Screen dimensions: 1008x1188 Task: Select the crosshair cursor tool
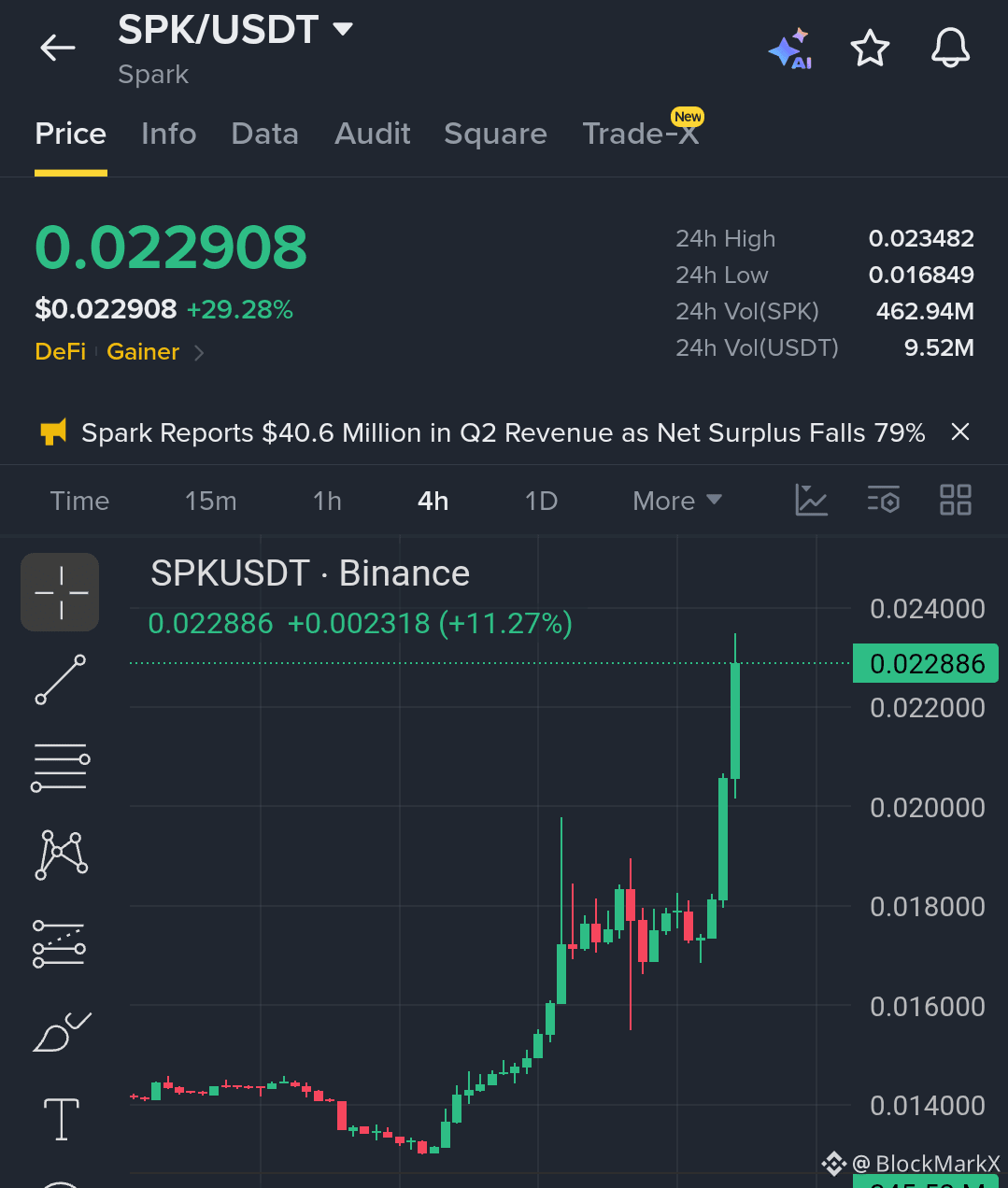[x=60, y=592]
